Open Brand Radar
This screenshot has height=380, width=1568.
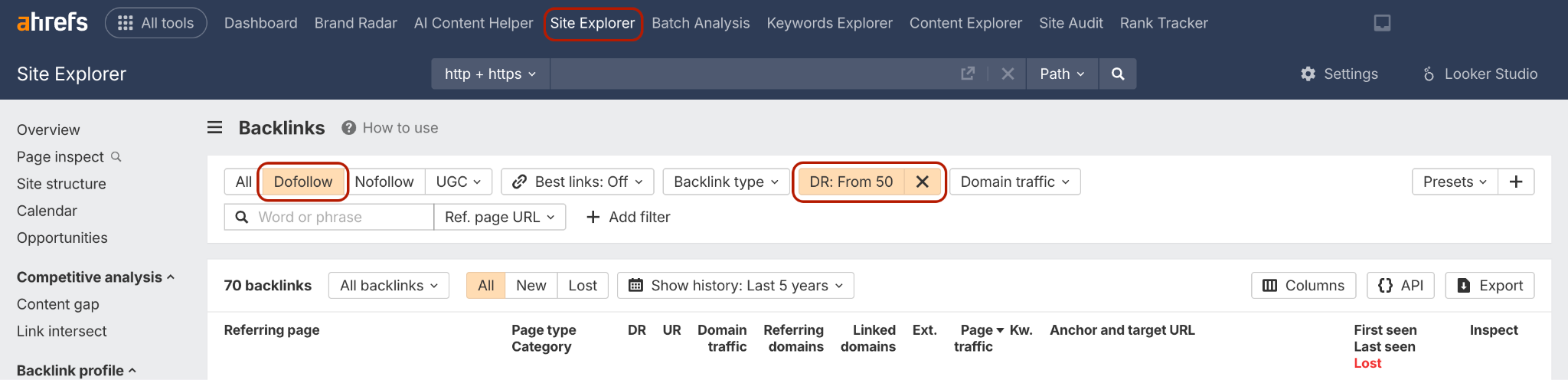point(355,23)
